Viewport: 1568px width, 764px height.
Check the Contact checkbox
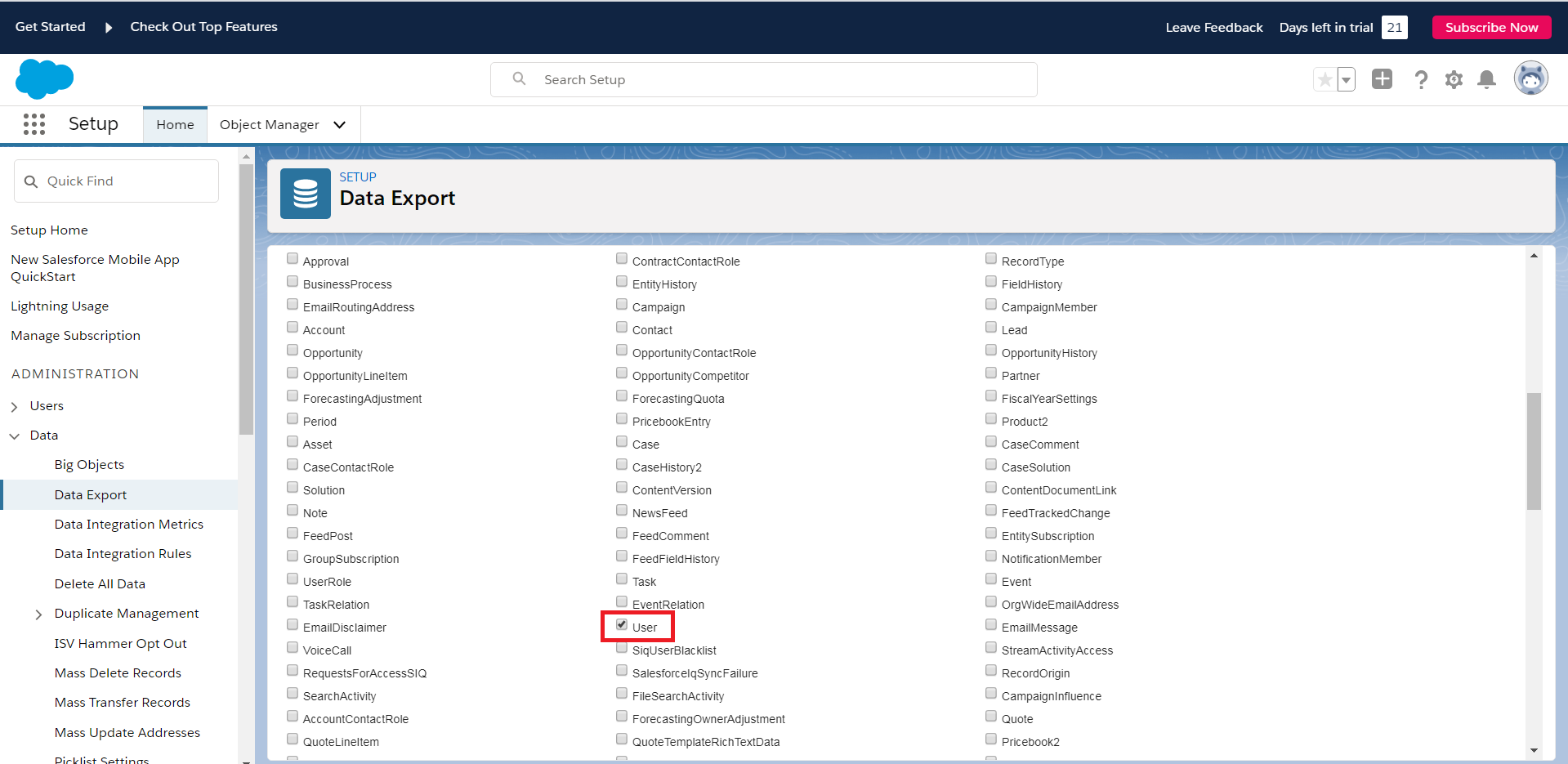[622, 328]
